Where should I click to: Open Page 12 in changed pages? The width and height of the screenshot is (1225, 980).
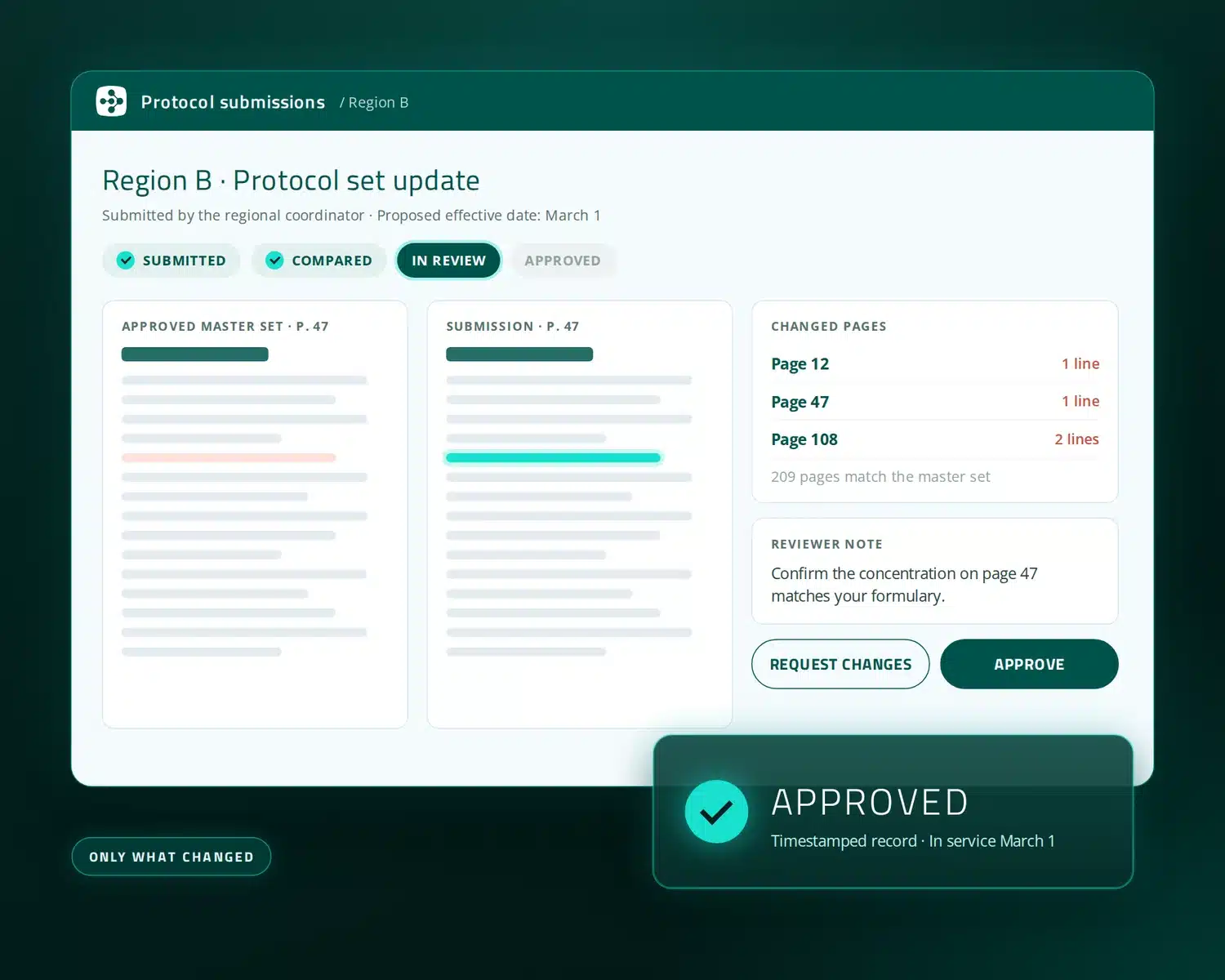click(935, 363)
